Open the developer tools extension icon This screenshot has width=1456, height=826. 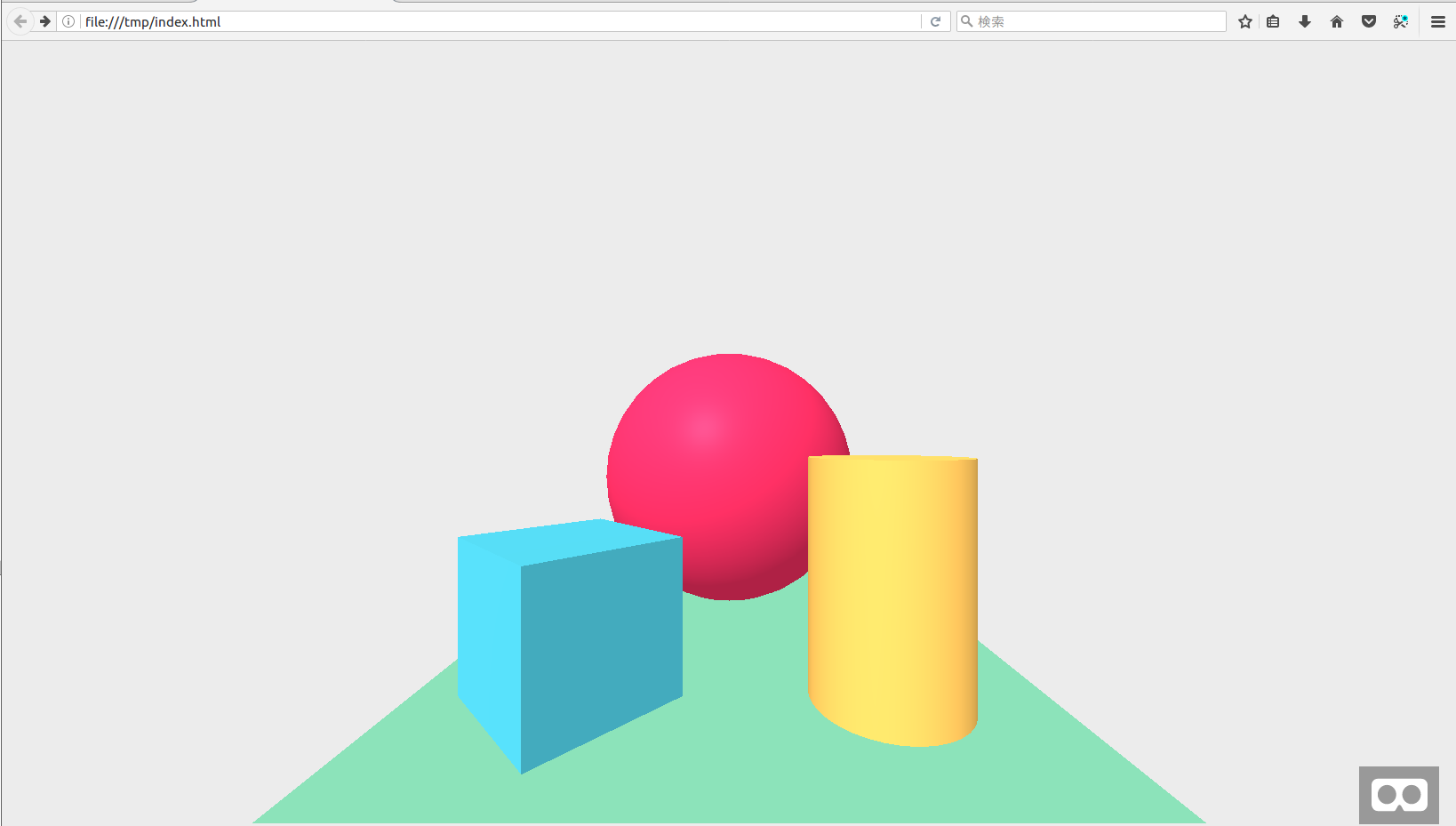pos(1401,21)
